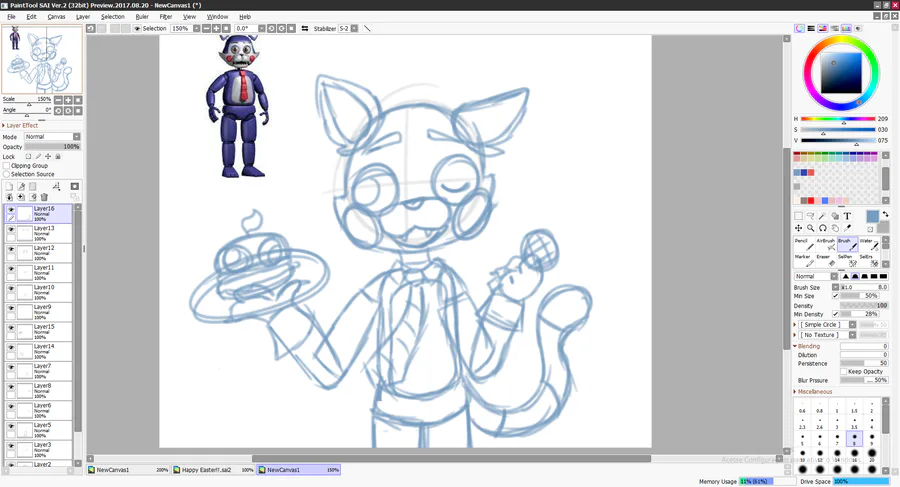Click the foreground blue color swatch
Viewport: 900px width, 487px height.
[x=872, y=217]
